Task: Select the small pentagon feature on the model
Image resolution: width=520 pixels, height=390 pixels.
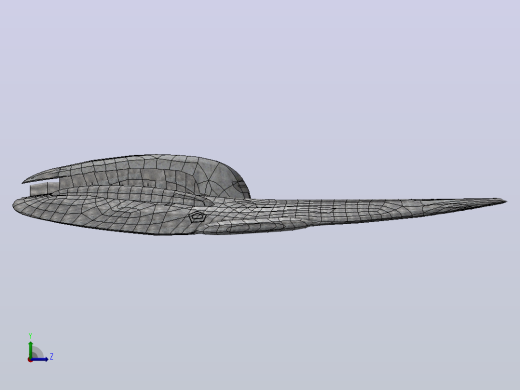Action: (197, 217)
